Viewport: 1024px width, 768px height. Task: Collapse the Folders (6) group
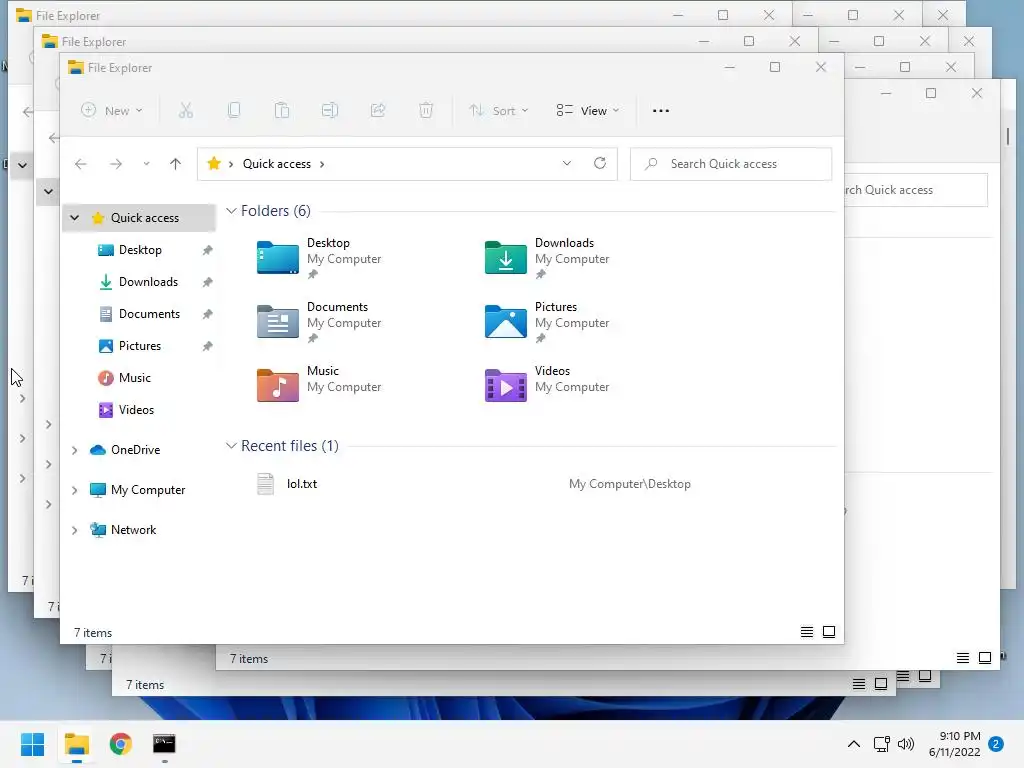[x=231, y=210]
